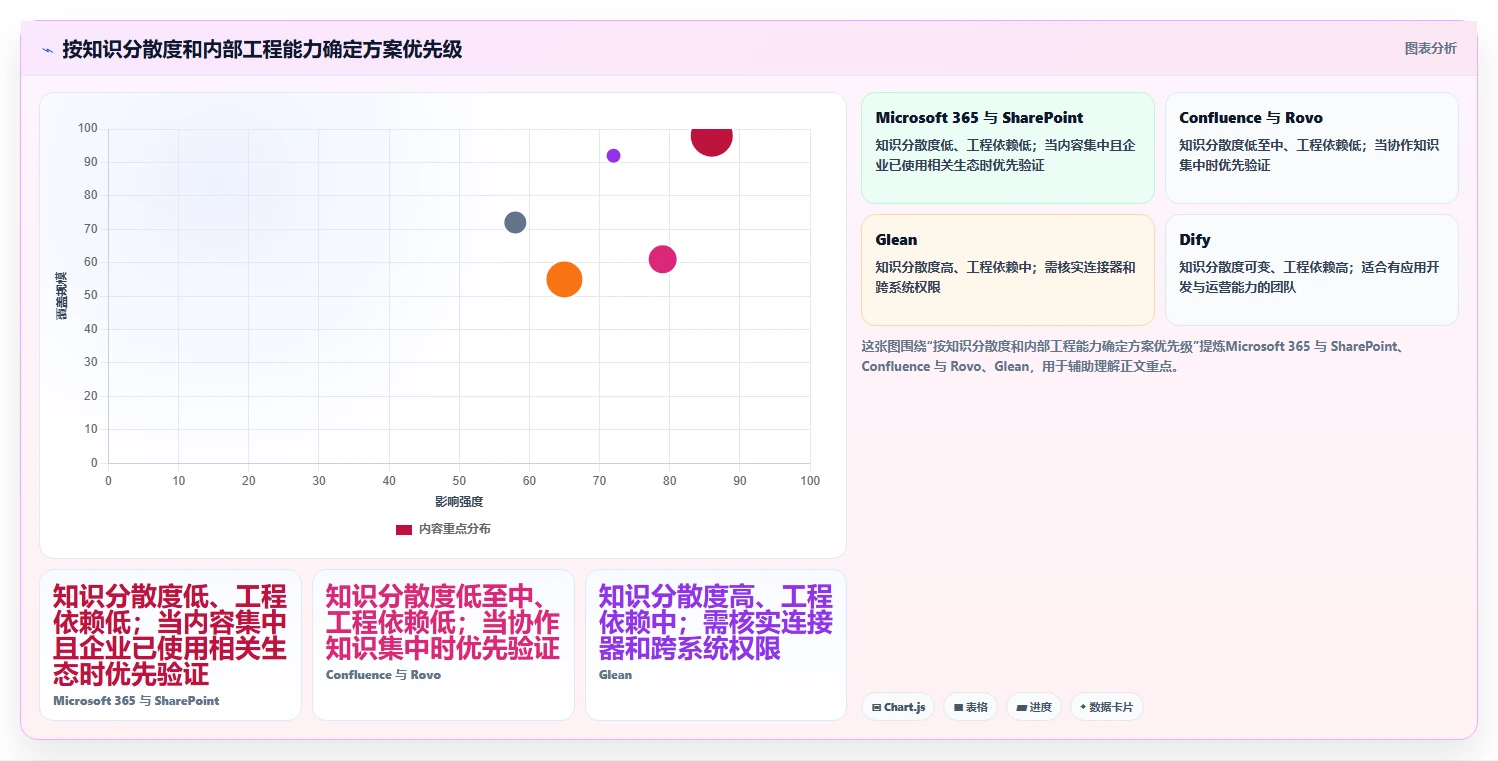
Task: Select the pink bubble in the chart
Action: pos(662,259)
